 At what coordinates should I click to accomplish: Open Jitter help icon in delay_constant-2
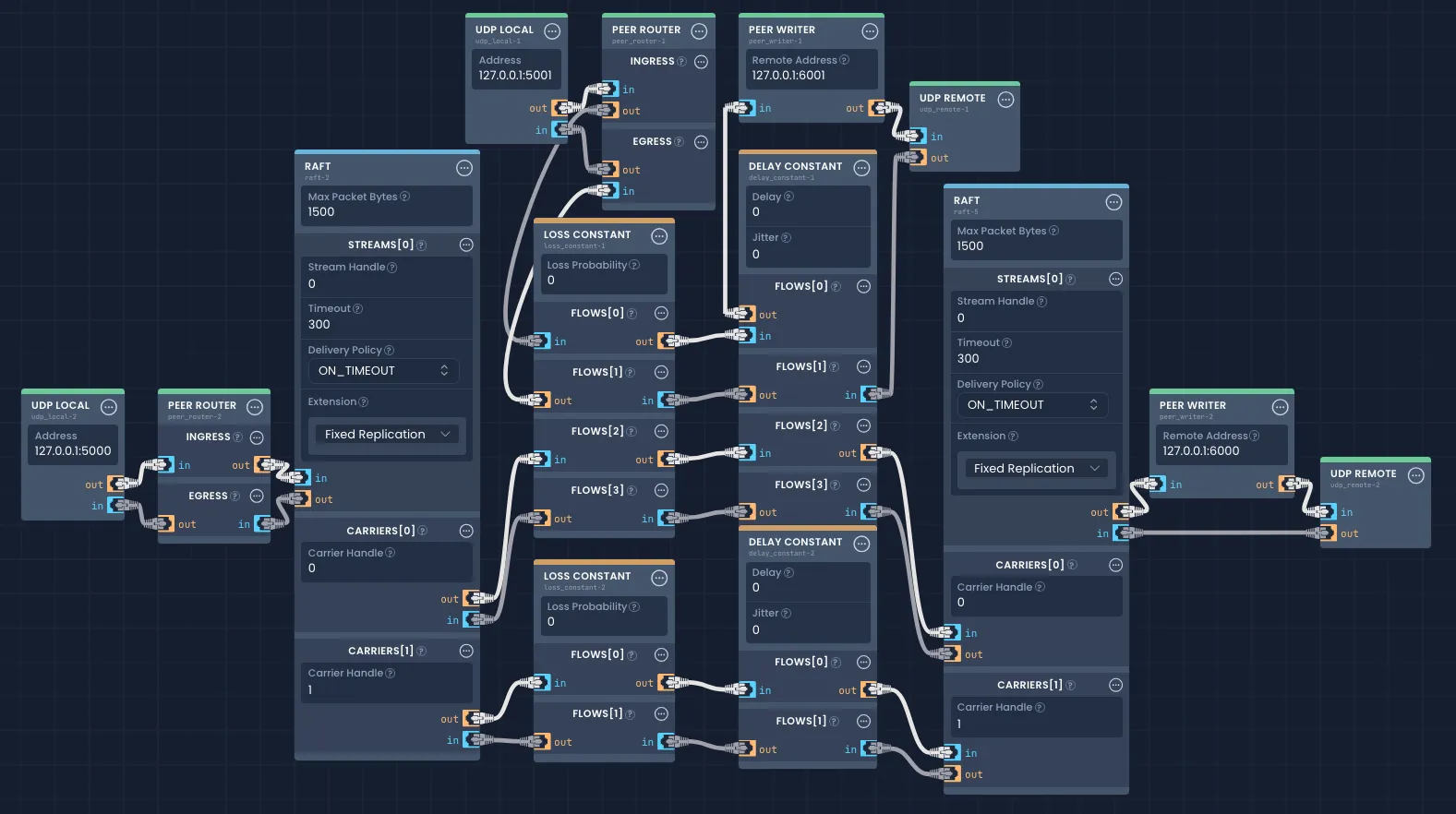[786, 614]
